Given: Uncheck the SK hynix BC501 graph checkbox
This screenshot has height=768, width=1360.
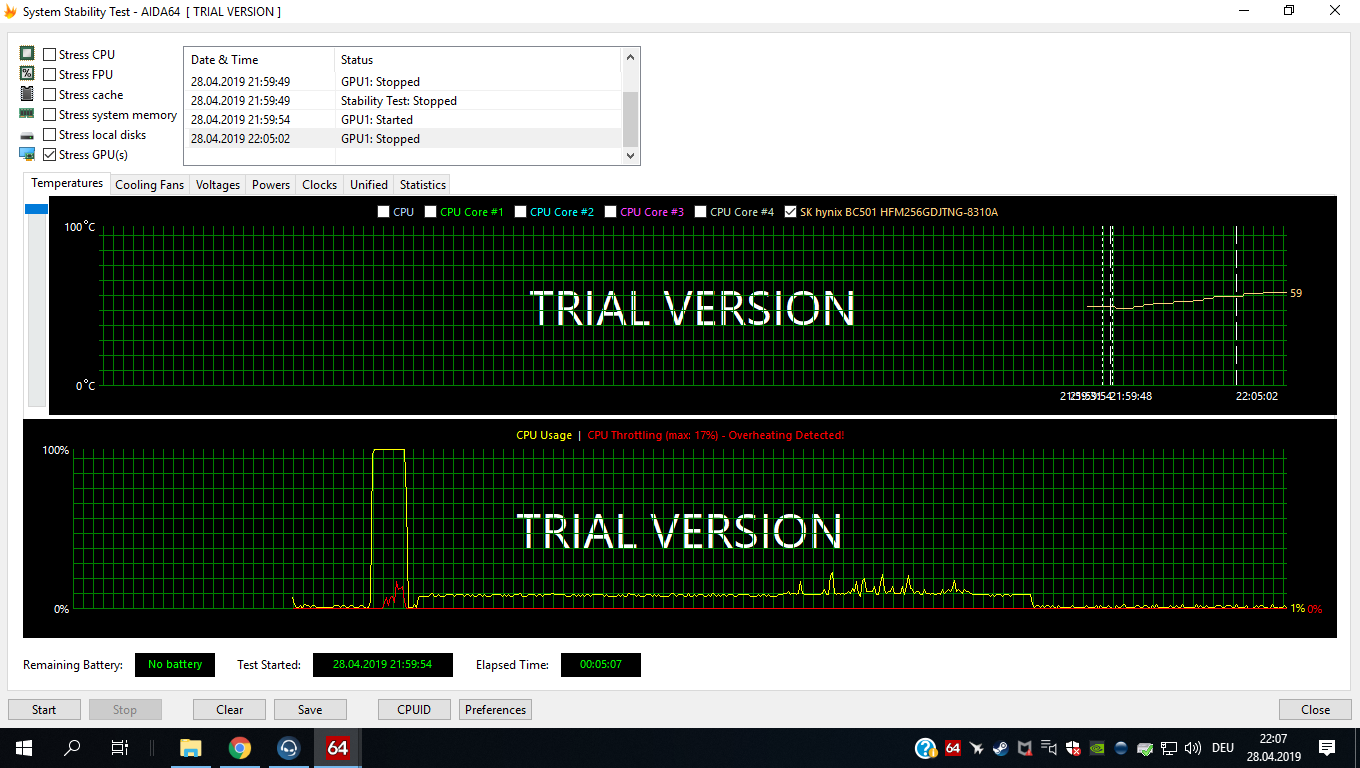Looking at the screenshot, I should [x=791, y=212].
